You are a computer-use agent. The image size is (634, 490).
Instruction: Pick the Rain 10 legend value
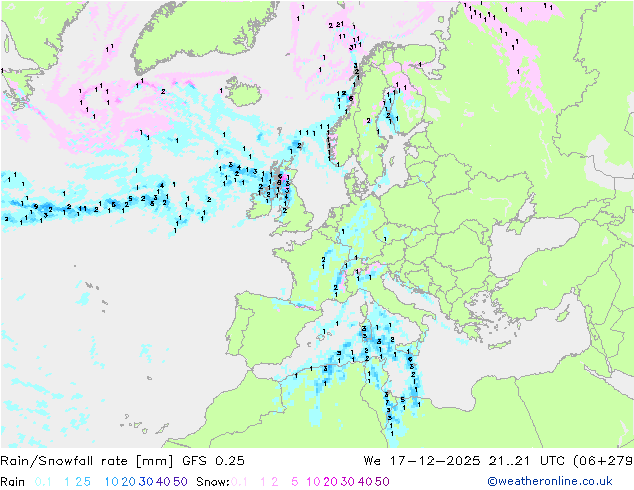112,482
